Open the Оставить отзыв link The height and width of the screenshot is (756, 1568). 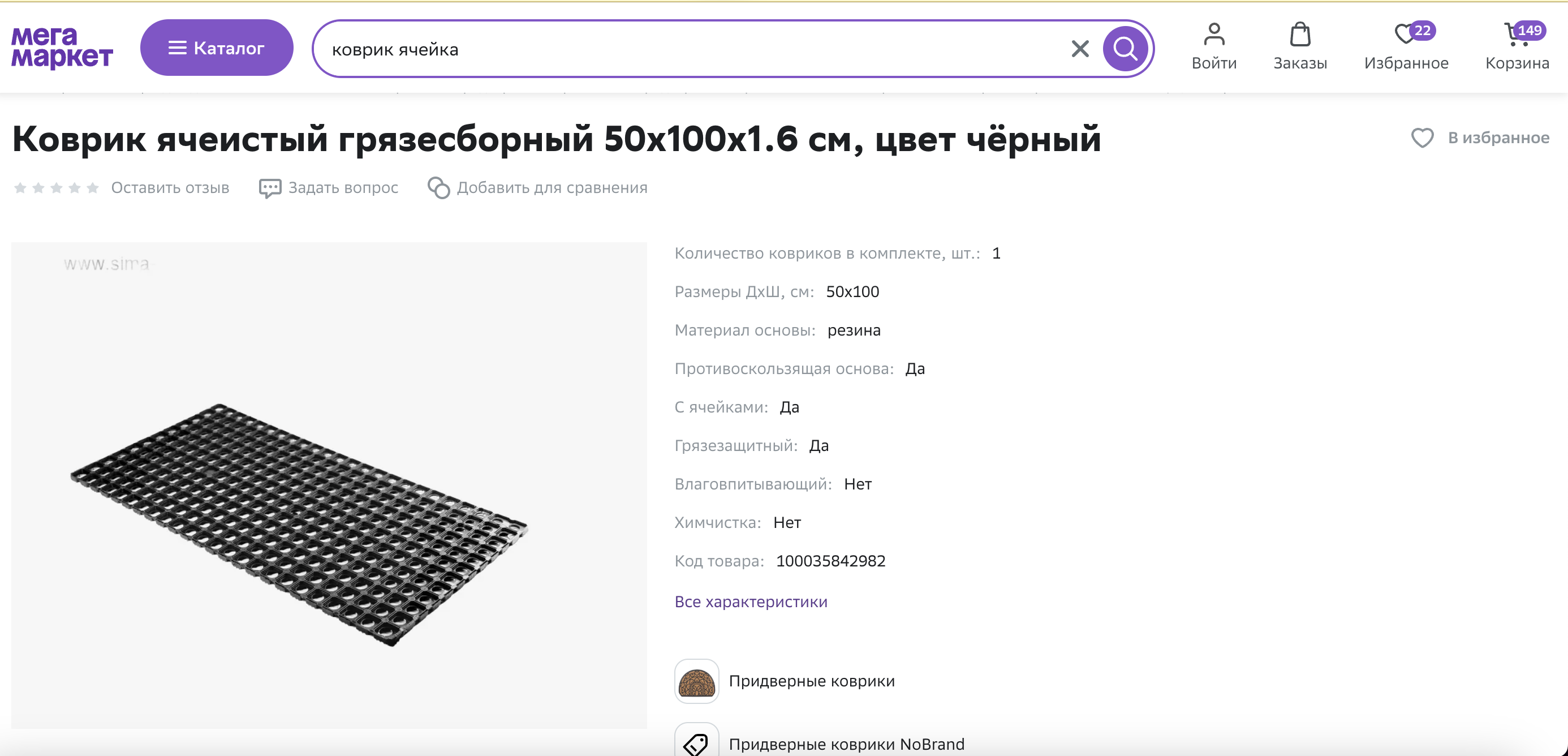[x=170, y=187]
